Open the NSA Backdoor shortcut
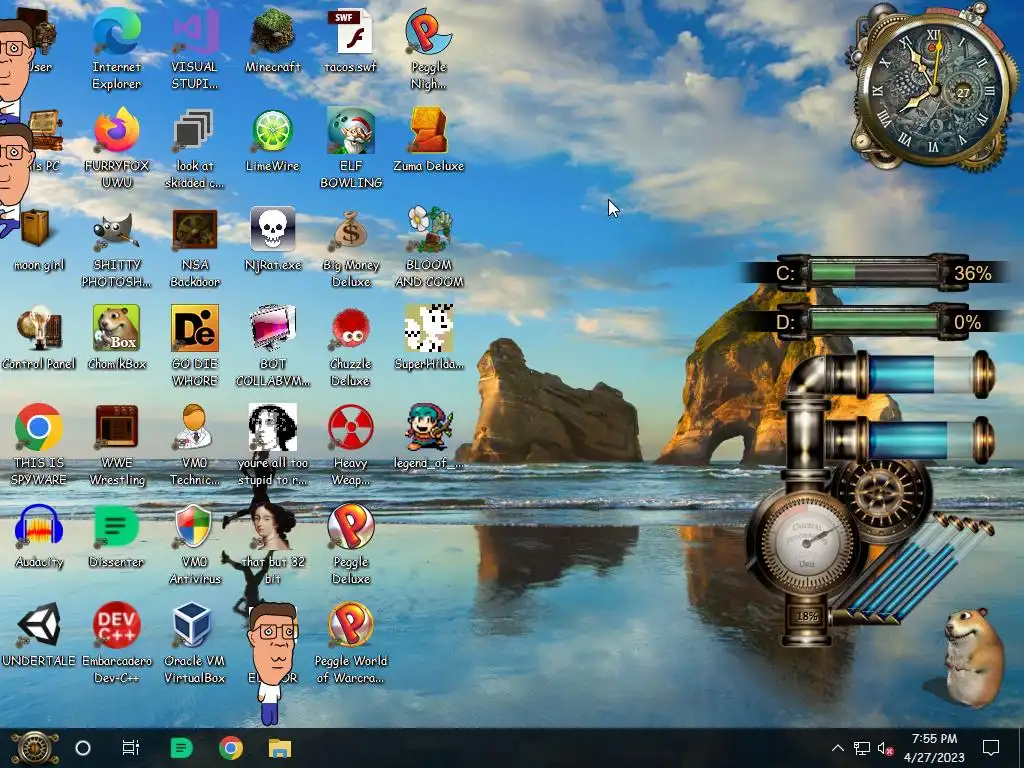Image resolution: width=1024 pixels, height=768 pixels. (195, 230)
